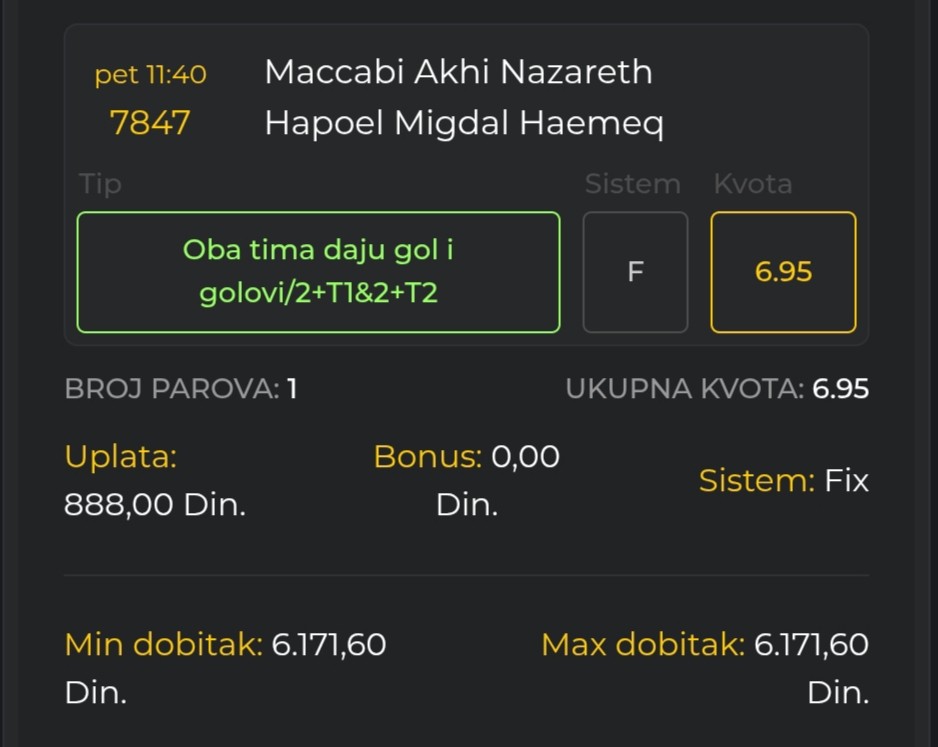
Task: Click the 6.95 odds box
Action: coord(783,272)
